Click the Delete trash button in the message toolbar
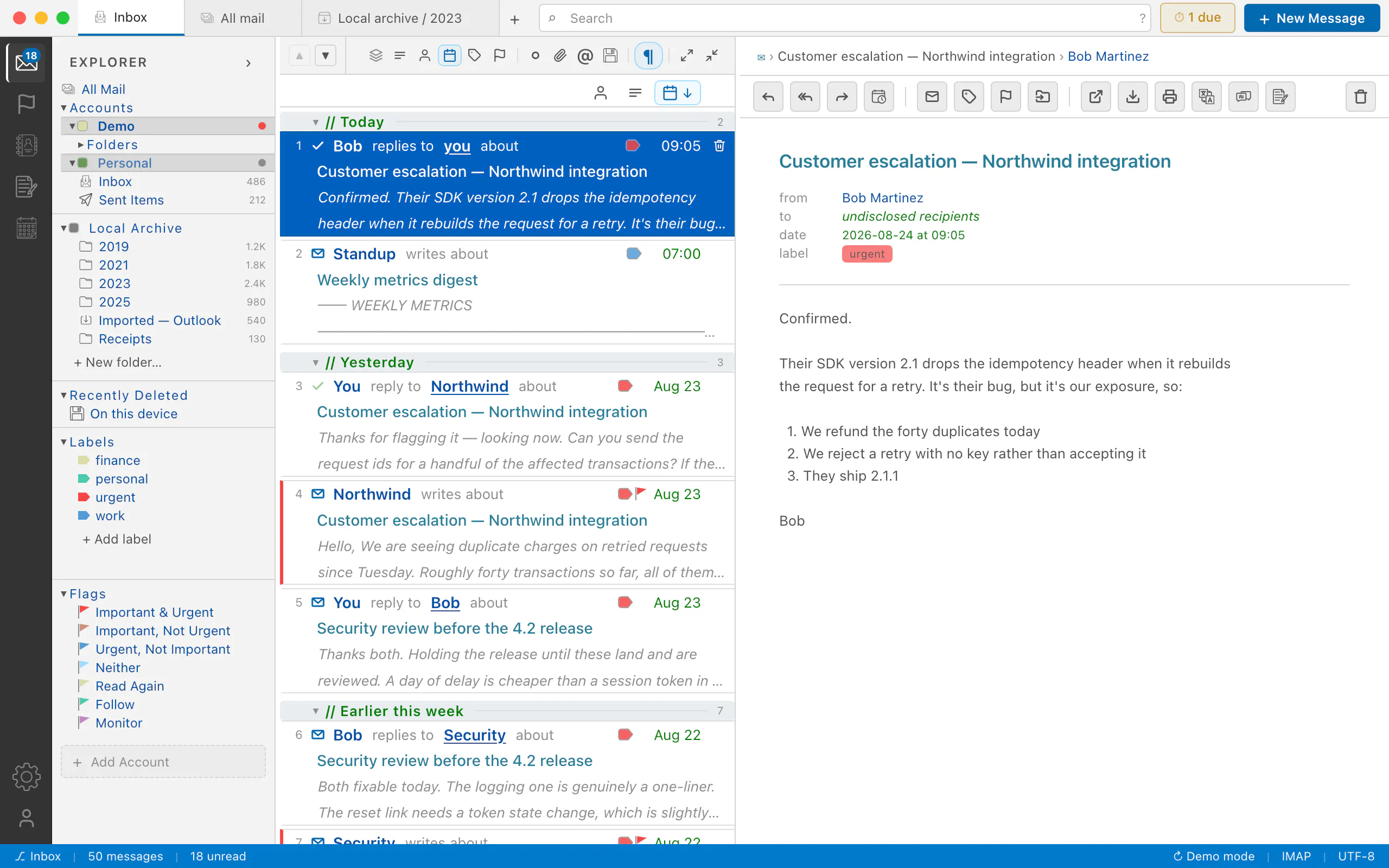This screenshot has width=1389, height=868. click(x=1360, y=97)
